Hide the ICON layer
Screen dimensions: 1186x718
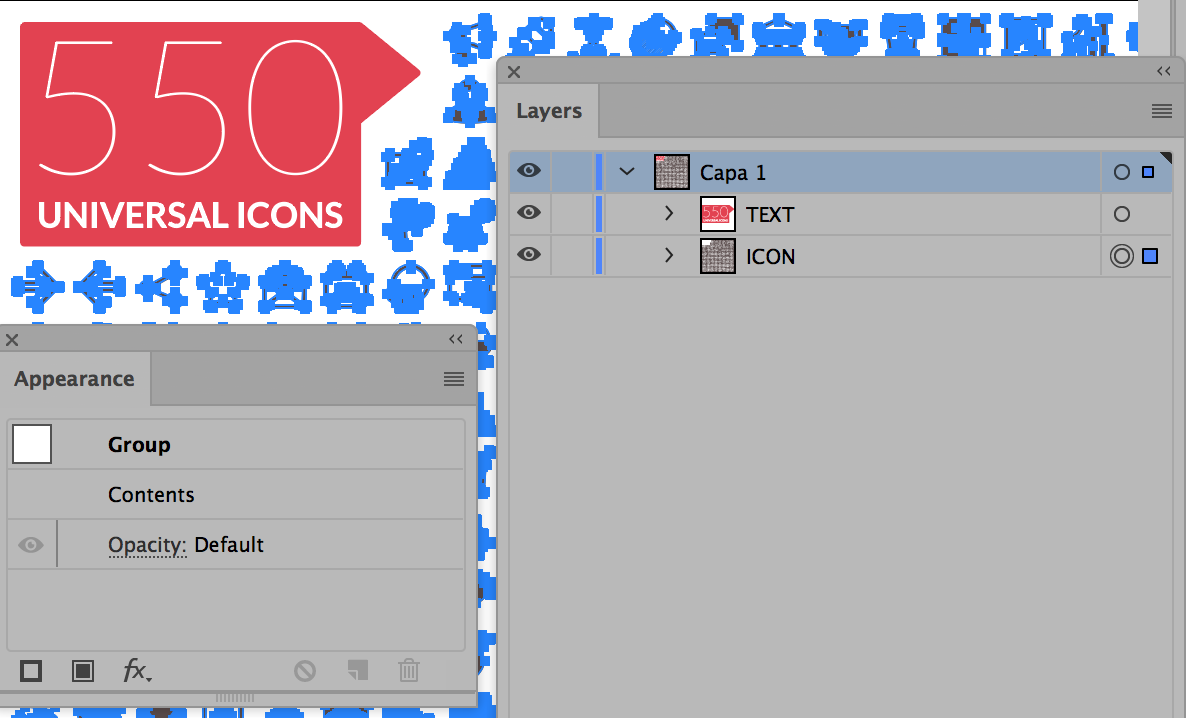coord(529,254)
